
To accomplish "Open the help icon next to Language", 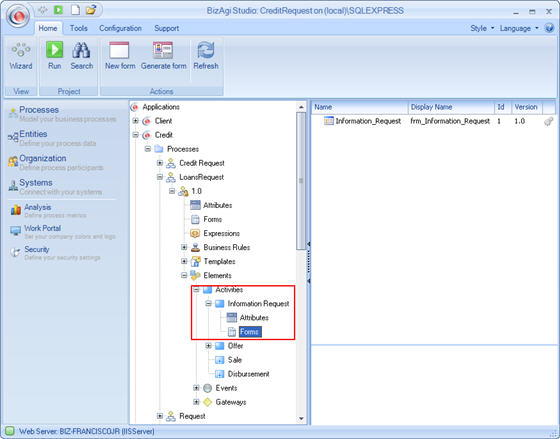I will click(549, 28).
